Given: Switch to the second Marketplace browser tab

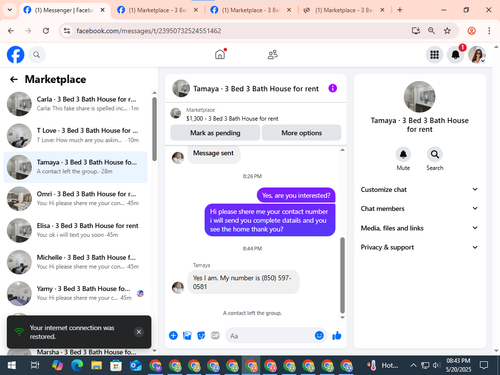Looking at the screenshot, I should [x=157, y=10].
